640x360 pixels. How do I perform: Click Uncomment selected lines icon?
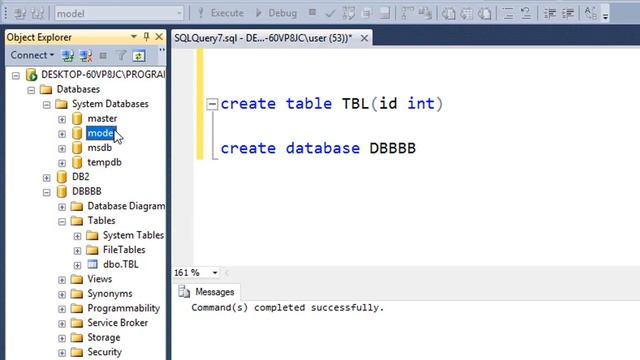pyautogui.click(x=526, y=13)
